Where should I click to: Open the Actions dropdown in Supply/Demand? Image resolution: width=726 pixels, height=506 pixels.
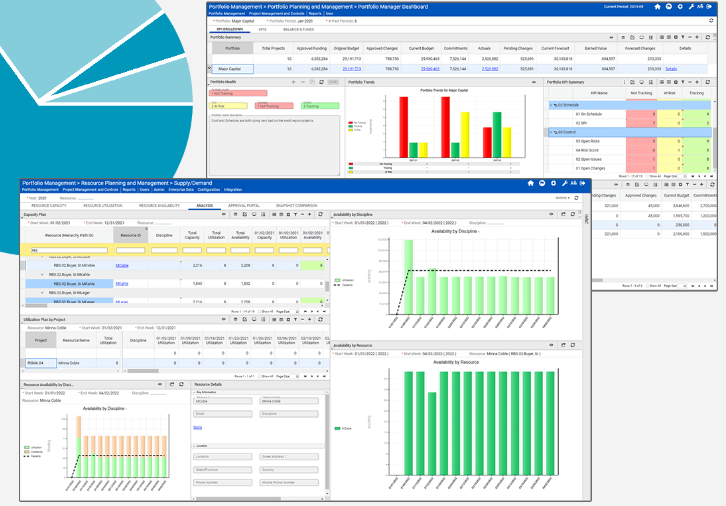pos(563,198)
